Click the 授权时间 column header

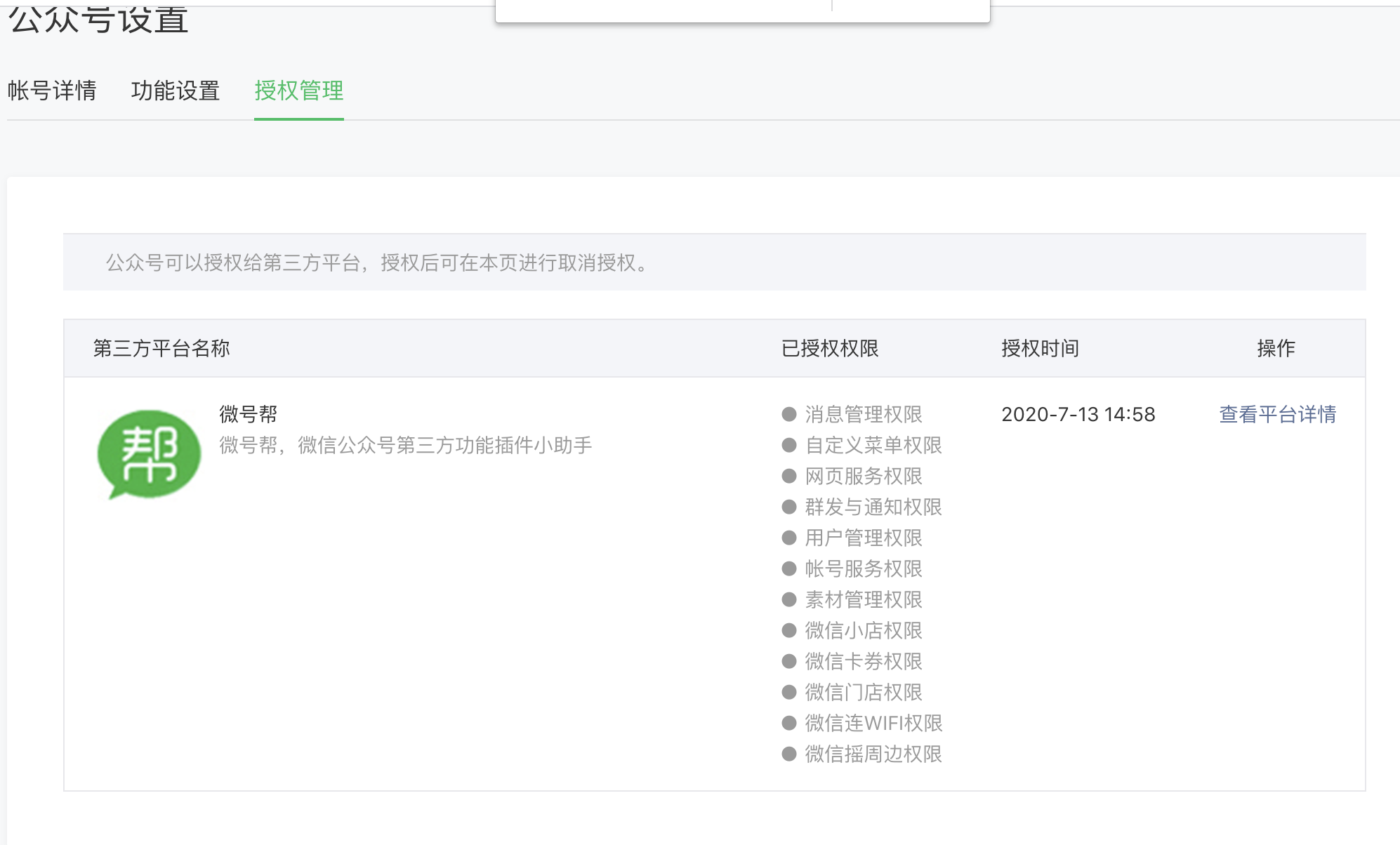click(1040, 348)
